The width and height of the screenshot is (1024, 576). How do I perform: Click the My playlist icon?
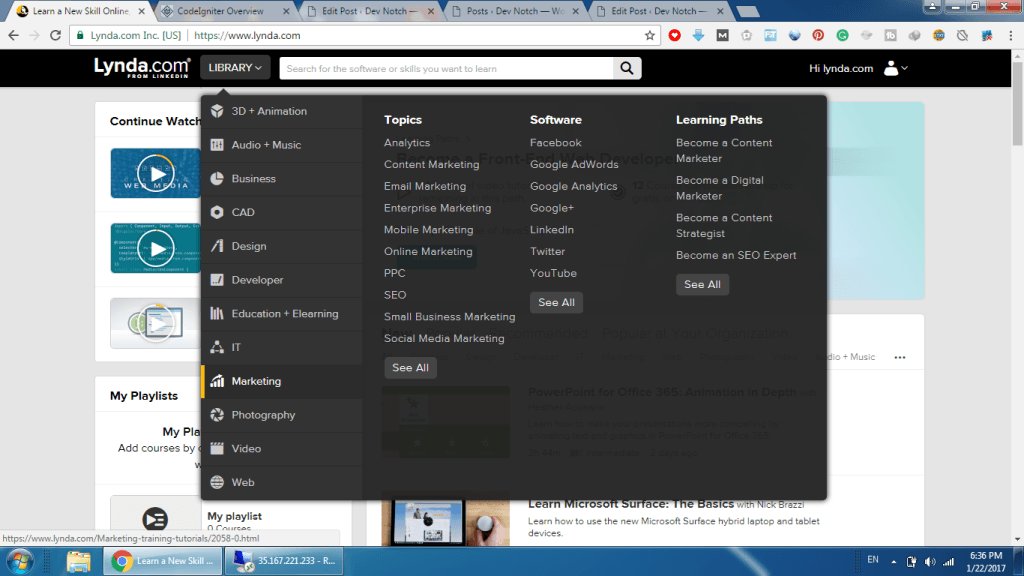point(155,519)
